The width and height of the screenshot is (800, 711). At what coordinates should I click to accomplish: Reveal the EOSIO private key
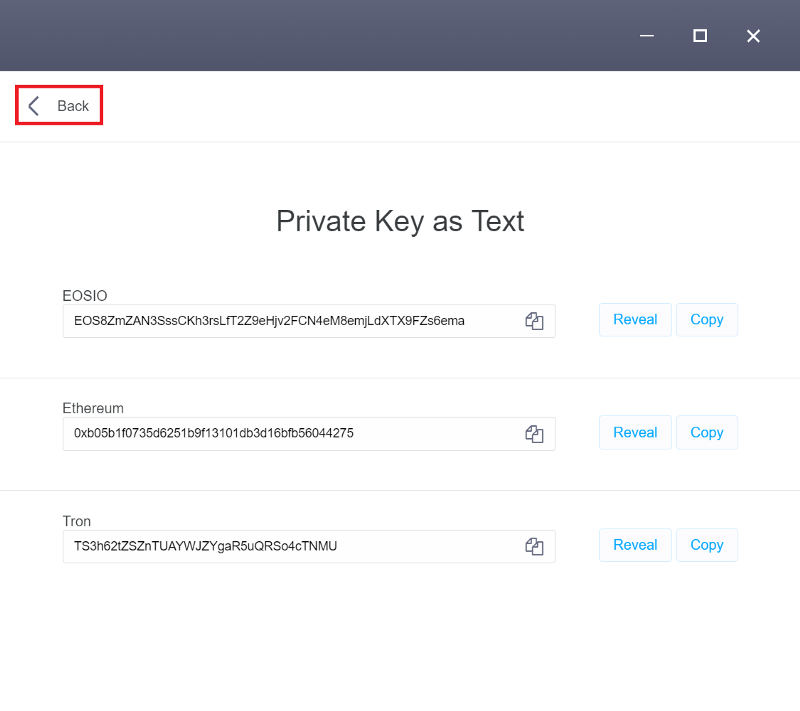point(635,320)
